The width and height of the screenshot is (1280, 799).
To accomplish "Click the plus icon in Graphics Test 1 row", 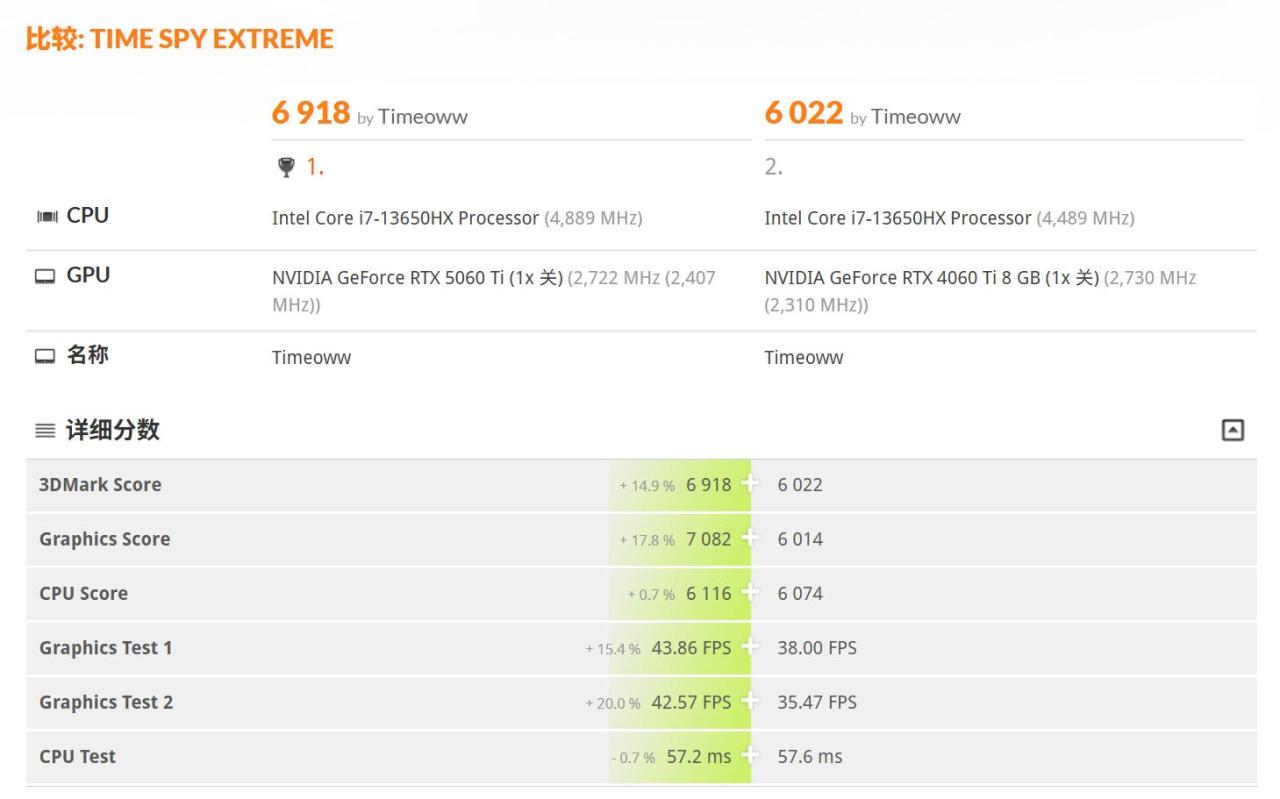I will [x=750, y=647].
